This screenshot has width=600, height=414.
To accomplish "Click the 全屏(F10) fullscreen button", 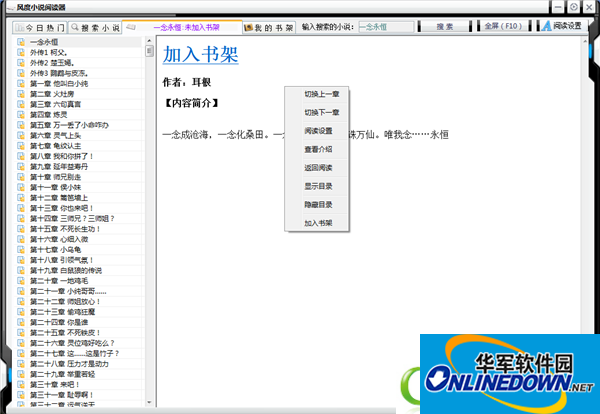I will (504, 26).
